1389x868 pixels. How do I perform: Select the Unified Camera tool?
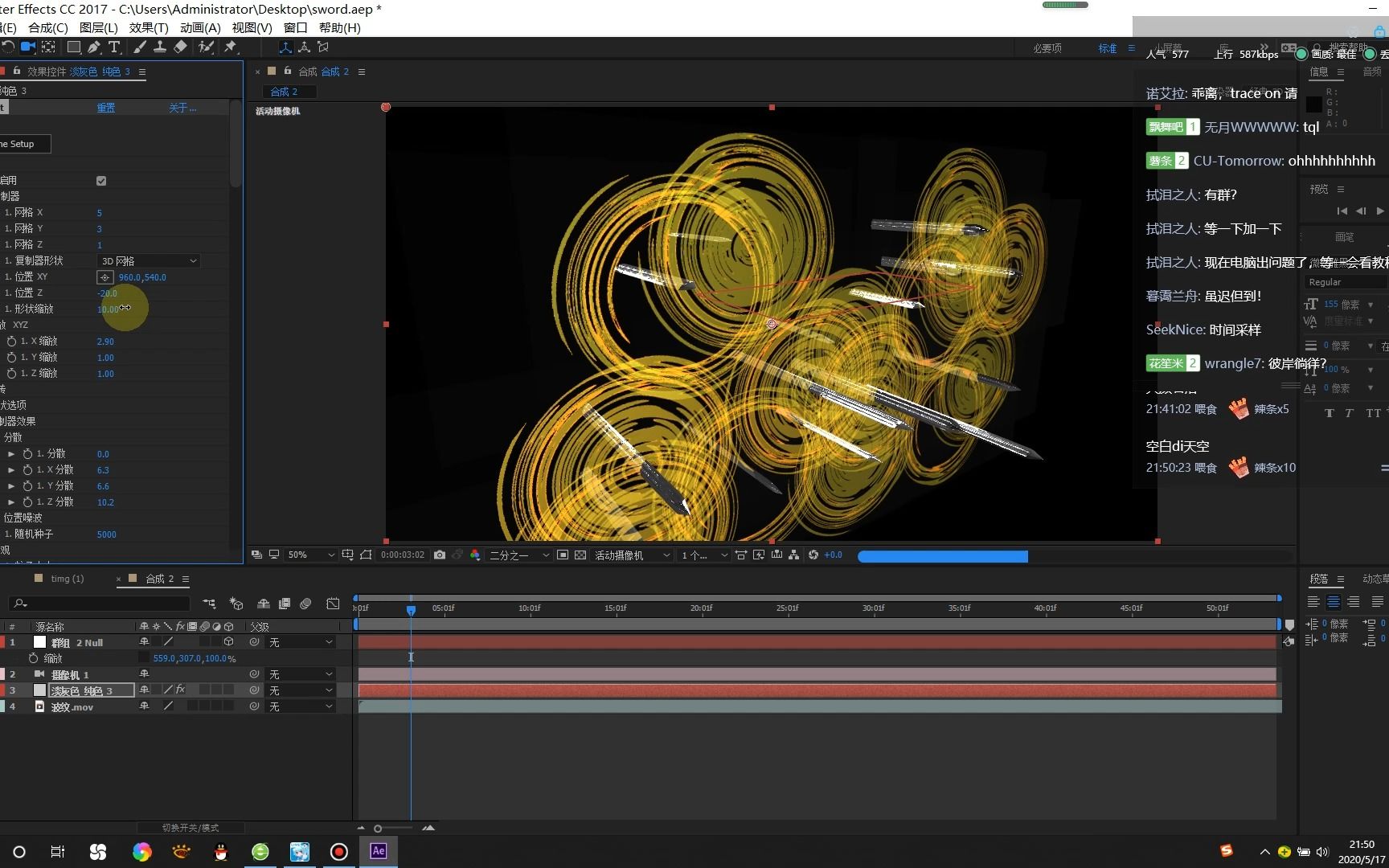(x=28, y=47)
